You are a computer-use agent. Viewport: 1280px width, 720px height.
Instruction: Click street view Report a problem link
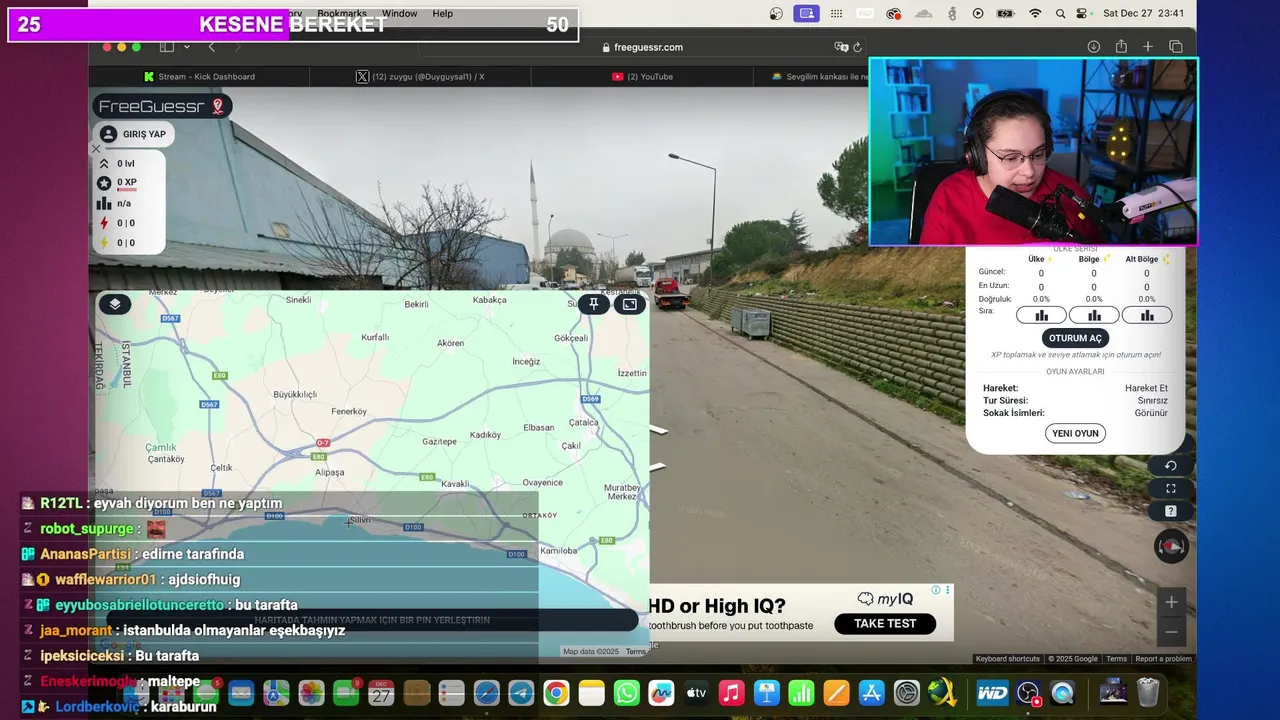[1163, 659]
